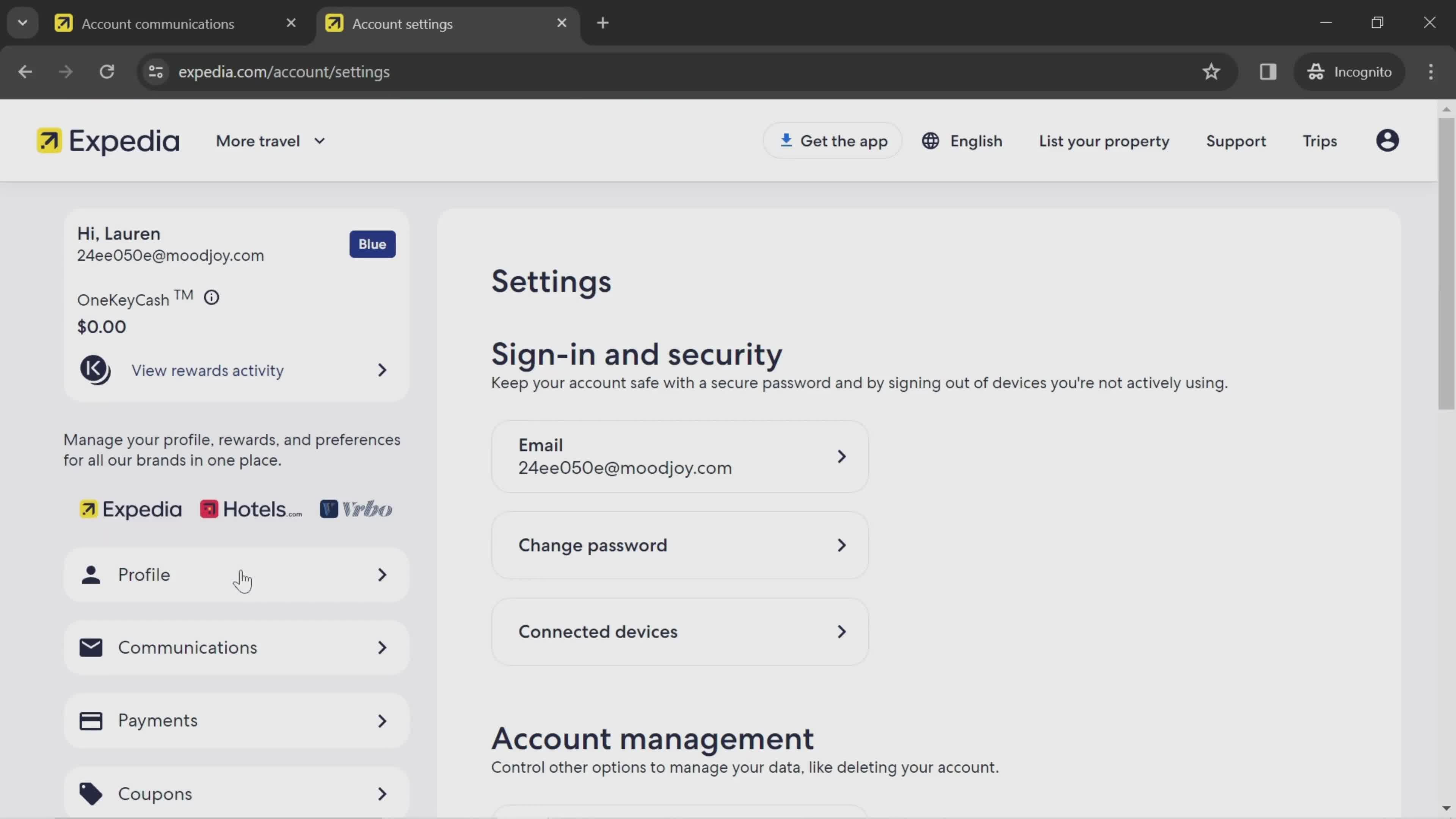
Task: Reload the page
Action: tap(107, 72)
